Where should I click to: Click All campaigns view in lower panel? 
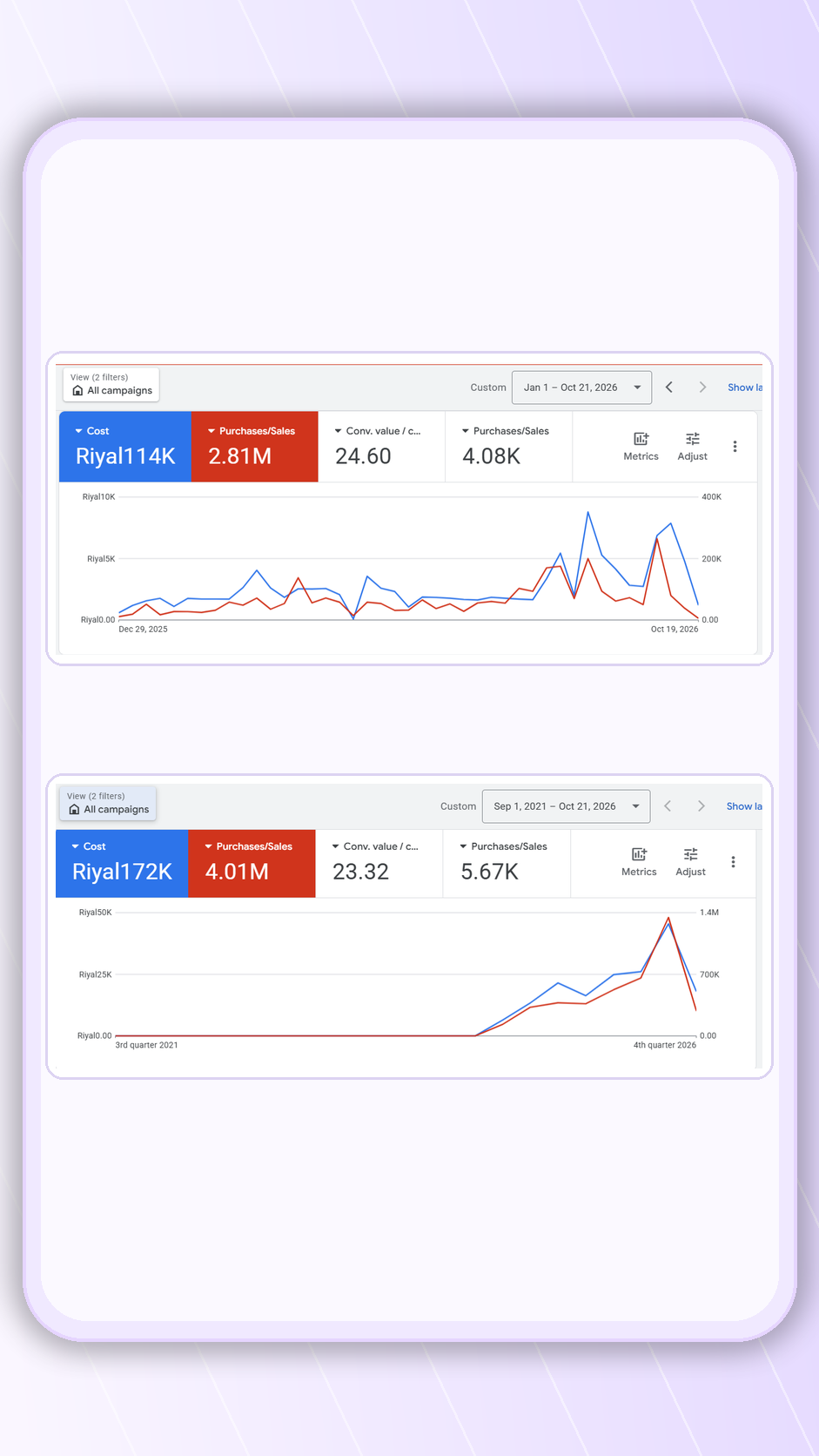coord(108,803)
